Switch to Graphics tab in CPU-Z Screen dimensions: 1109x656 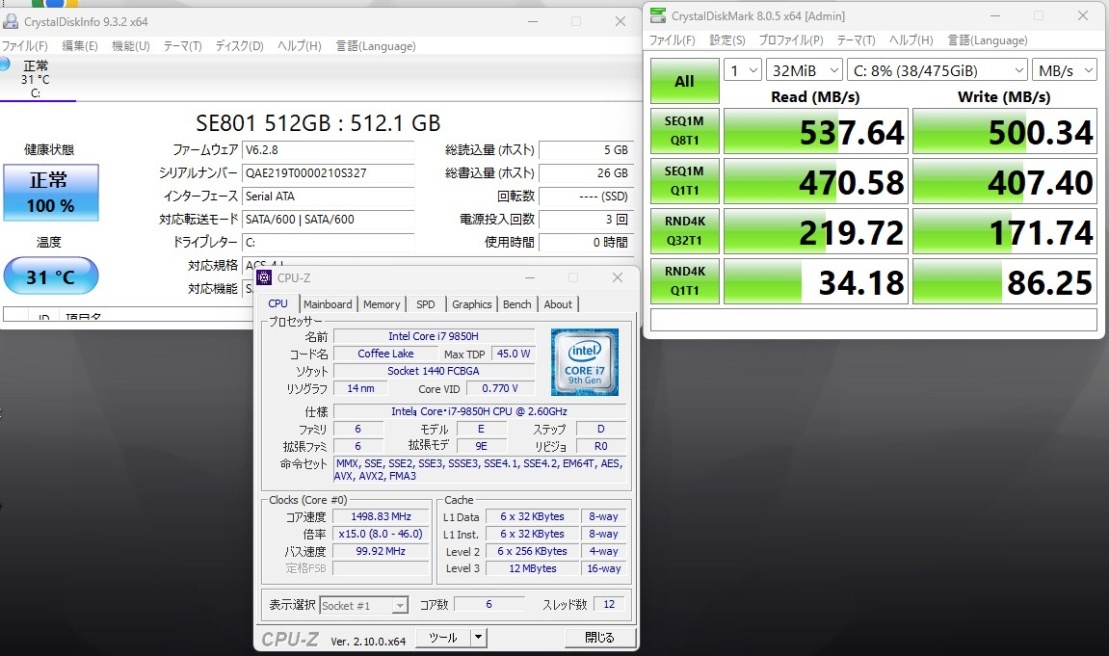coord(472,304)
